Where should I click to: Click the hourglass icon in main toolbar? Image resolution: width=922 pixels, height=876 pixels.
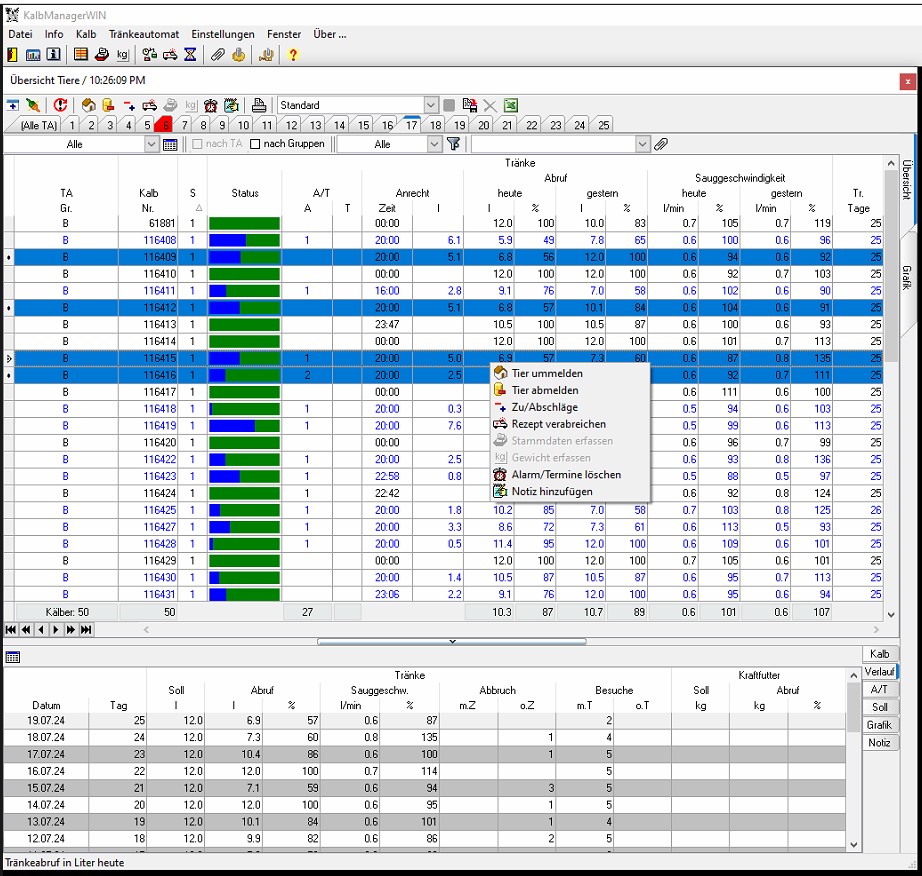pyautogui.click(x=190, y=54)
